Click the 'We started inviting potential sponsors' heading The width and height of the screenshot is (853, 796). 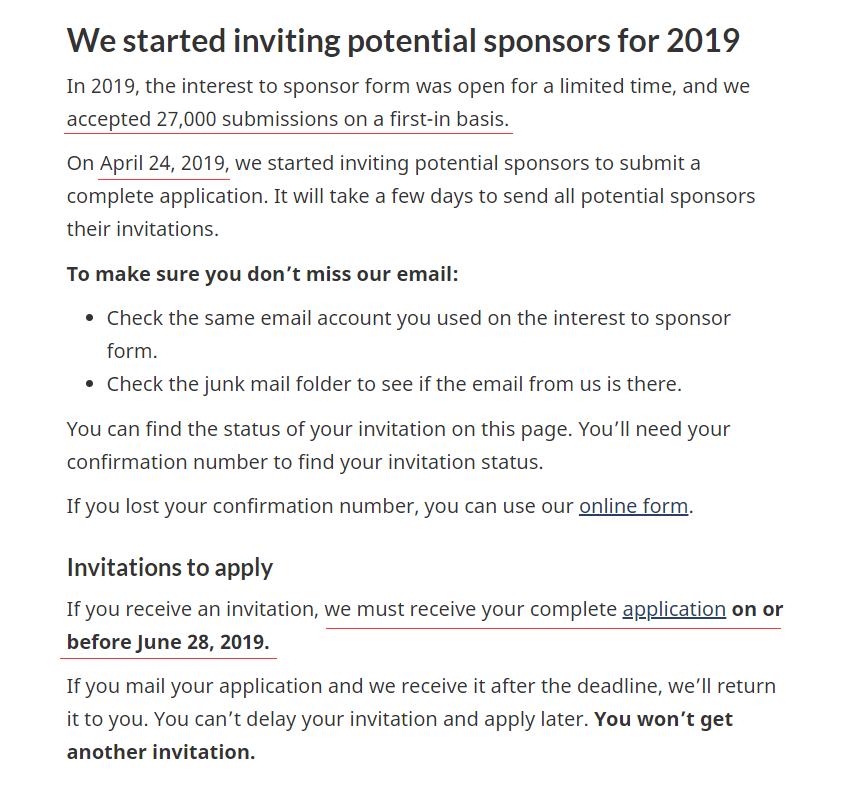pos(402,41)
